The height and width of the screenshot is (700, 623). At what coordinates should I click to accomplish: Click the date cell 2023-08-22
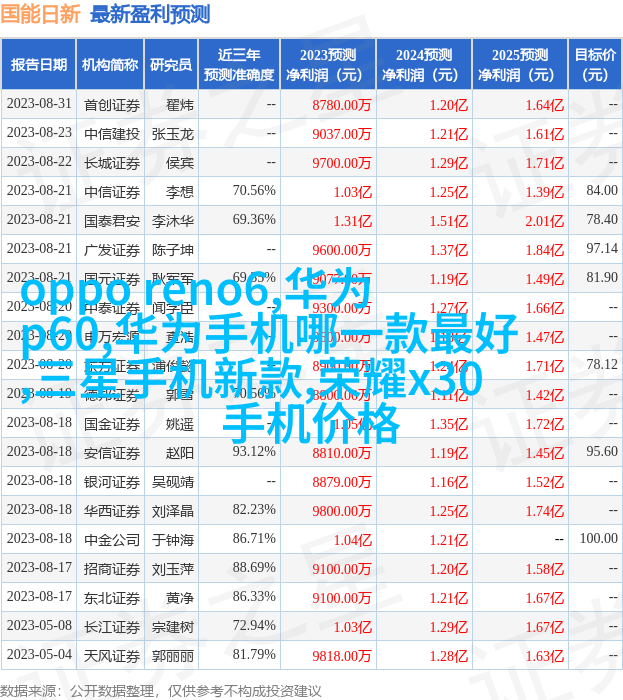(39, 162)
